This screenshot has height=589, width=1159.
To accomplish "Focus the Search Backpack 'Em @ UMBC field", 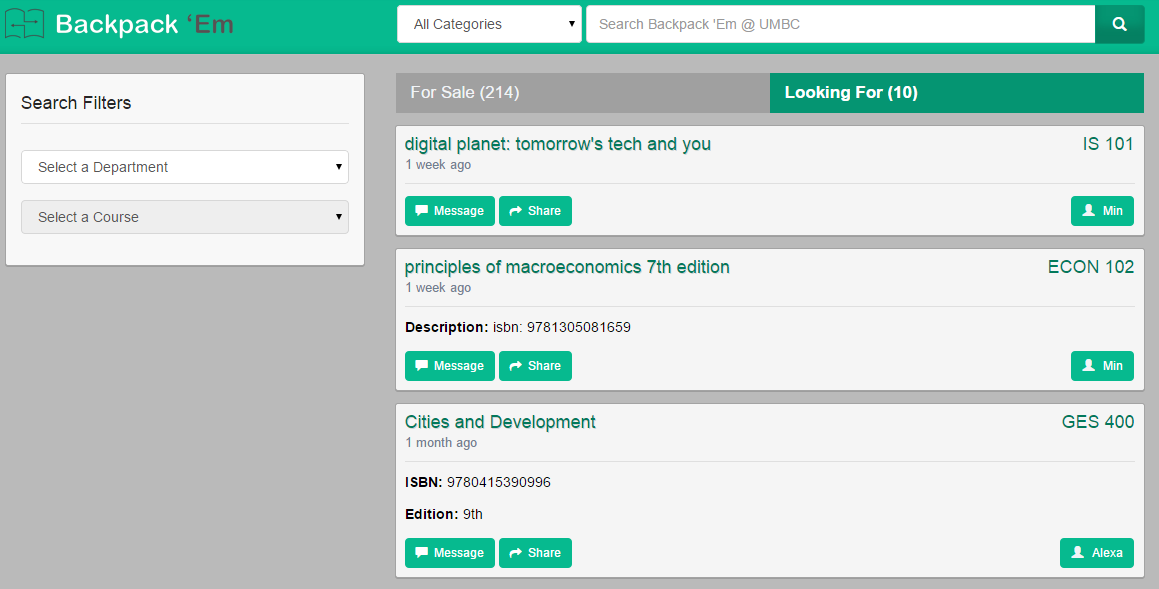I will coord(840,24).
